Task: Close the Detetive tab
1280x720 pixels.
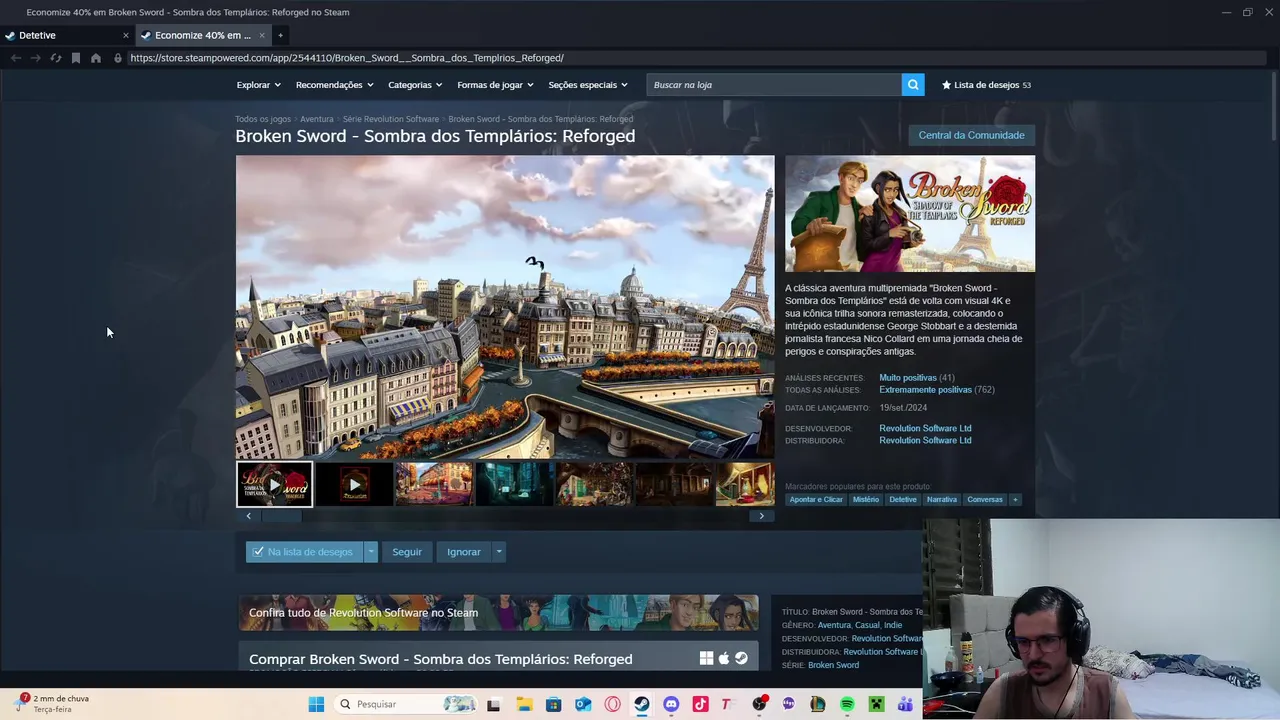Action: point(126,35)
